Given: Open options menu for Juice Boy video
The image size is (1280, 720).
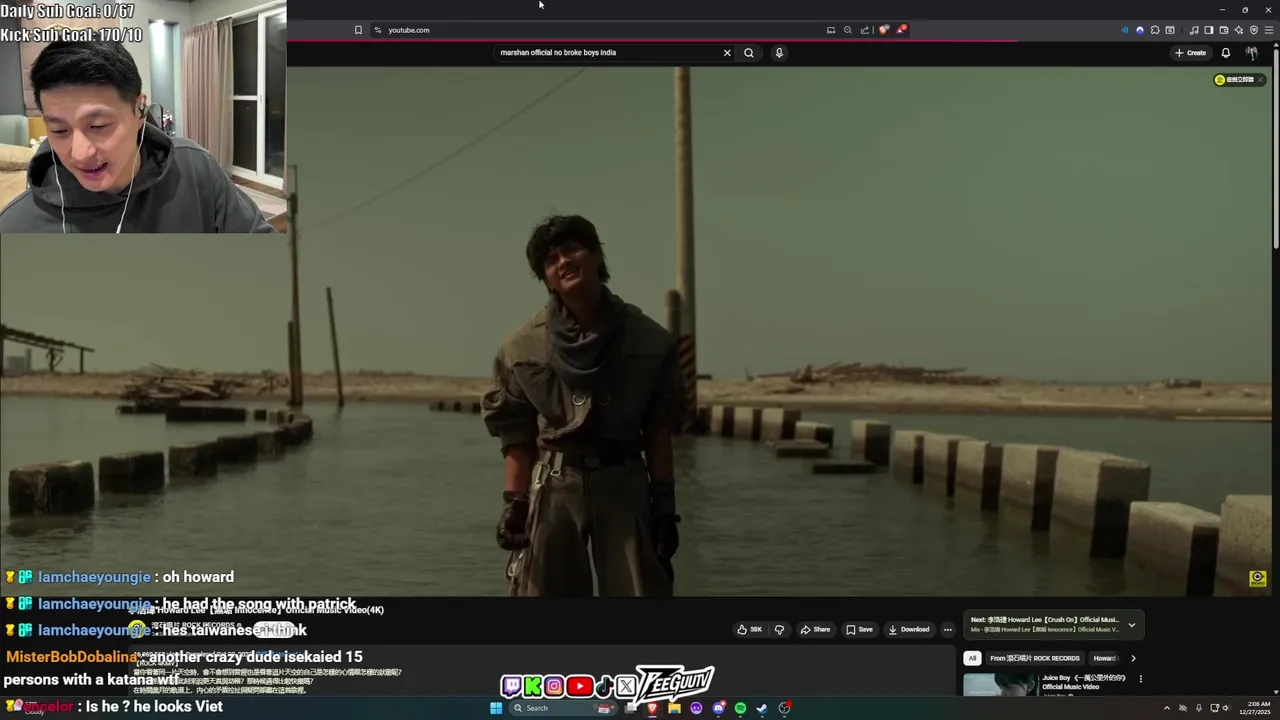Looking at the screenshot, I should point(1140,679).
